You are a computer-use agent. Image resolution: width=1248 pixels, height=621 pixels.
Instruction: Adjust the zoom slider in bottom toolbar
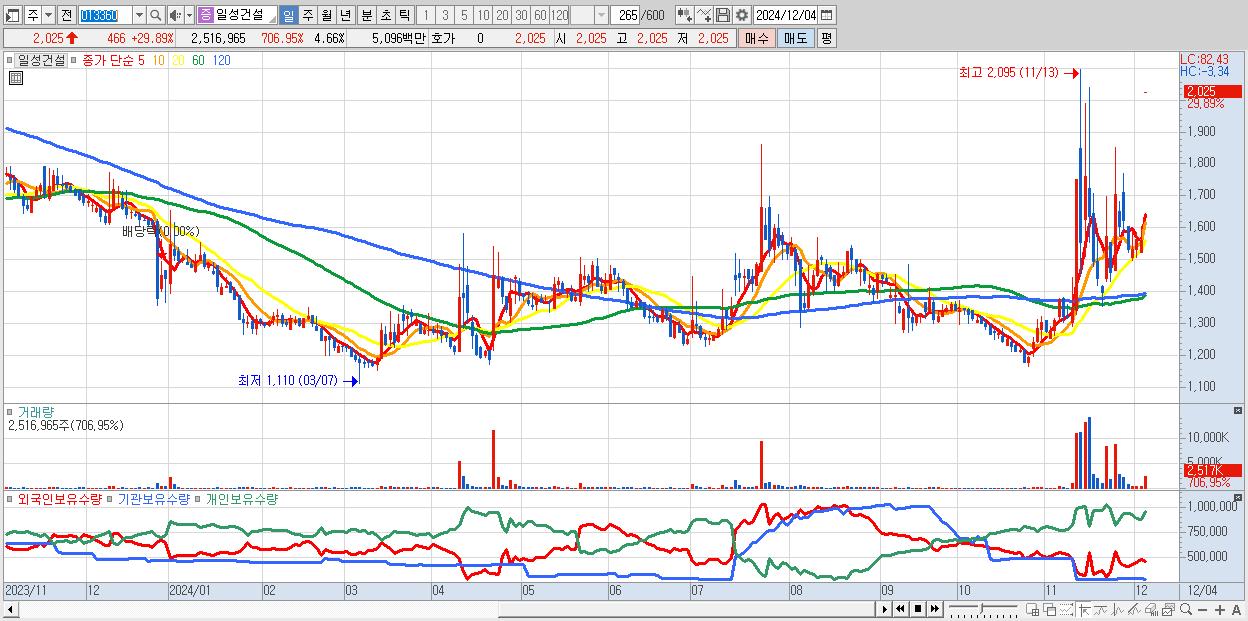pos(982,609)
